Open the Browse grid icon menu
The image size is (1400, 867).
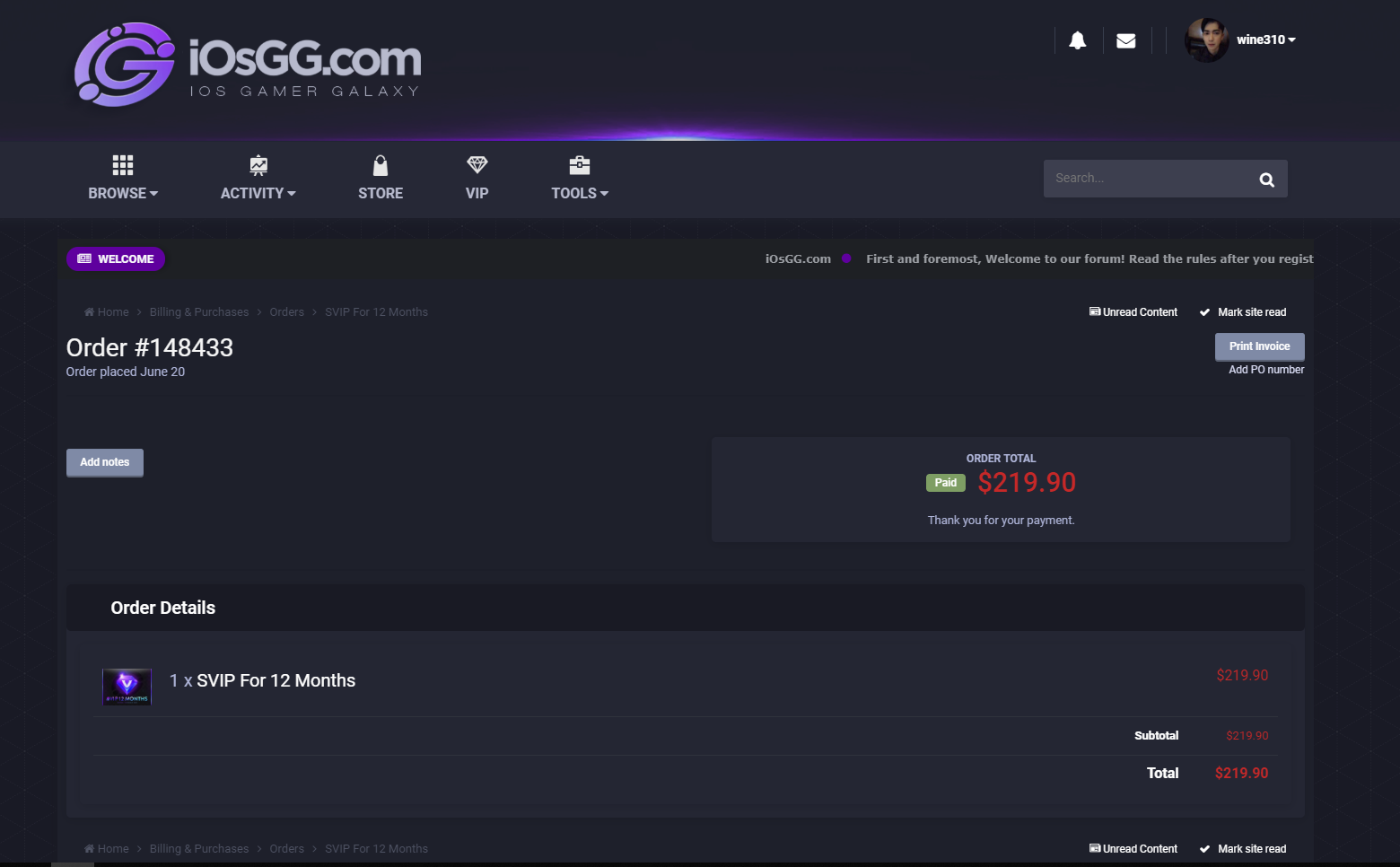click(123, 164)
